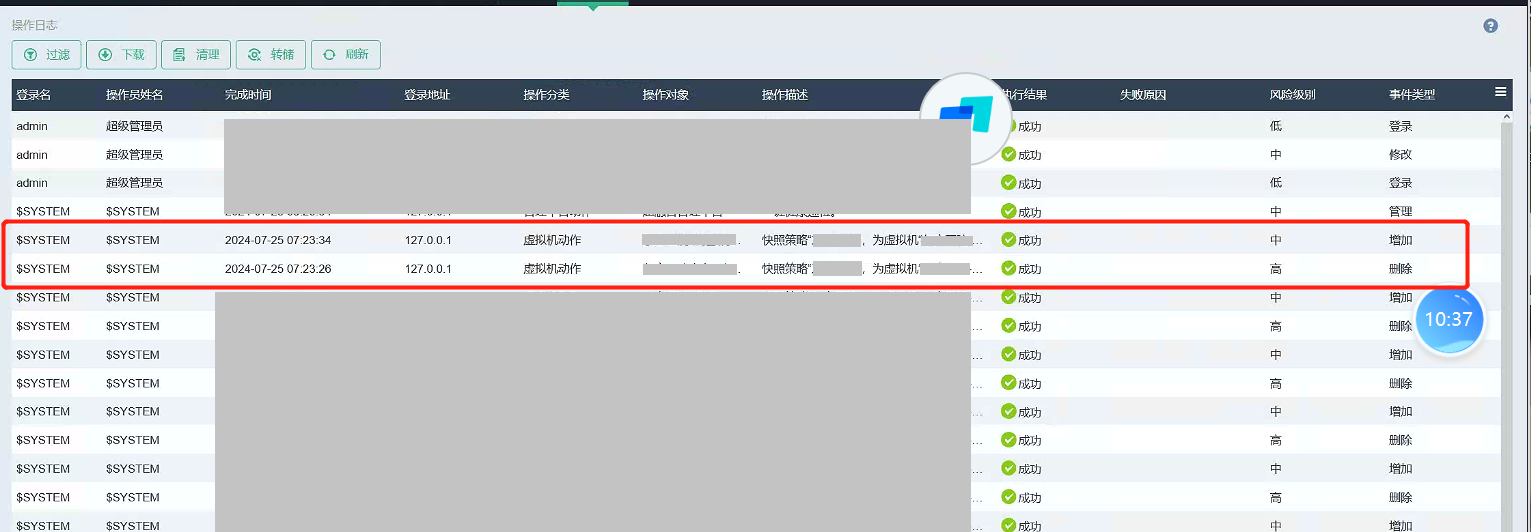Click the round 10:37 clock widget
Viewport: 1531px width, 532px height.
pos(1448,320)
